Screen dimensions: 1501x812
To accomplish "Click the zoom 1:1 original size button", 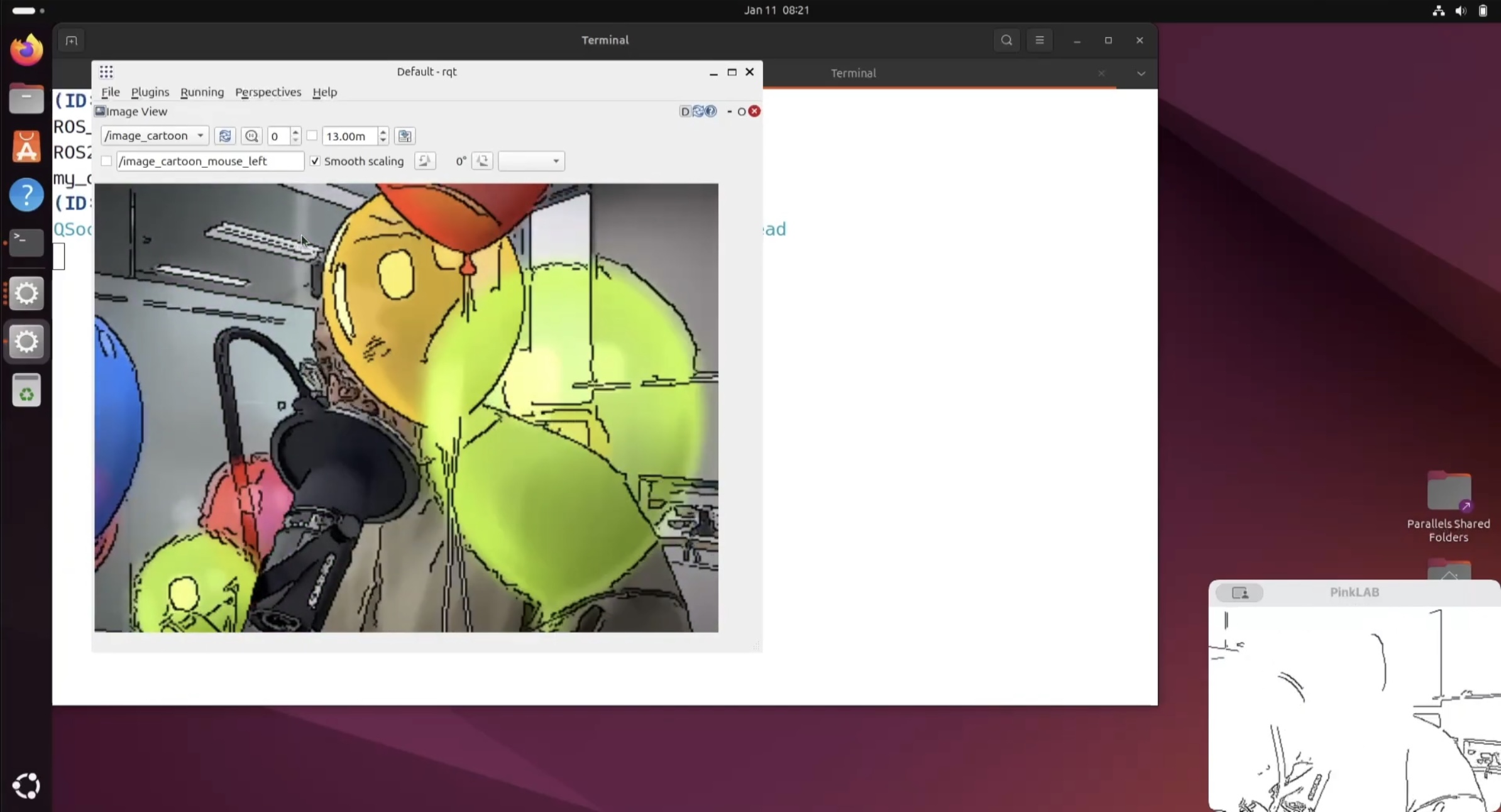I will tap(251, 136).
